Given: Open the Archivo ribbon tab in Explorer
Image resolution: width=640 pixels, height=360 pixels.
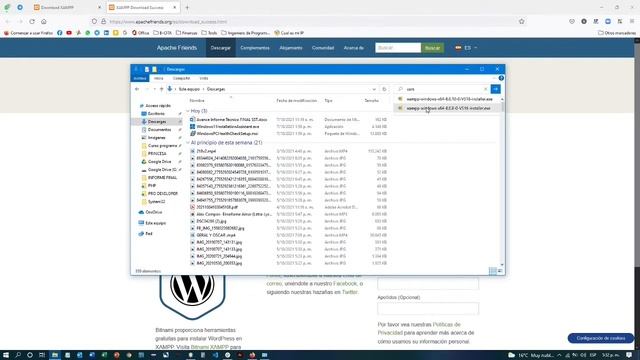Looking at the screenshot, I should [x=140, y=78].
